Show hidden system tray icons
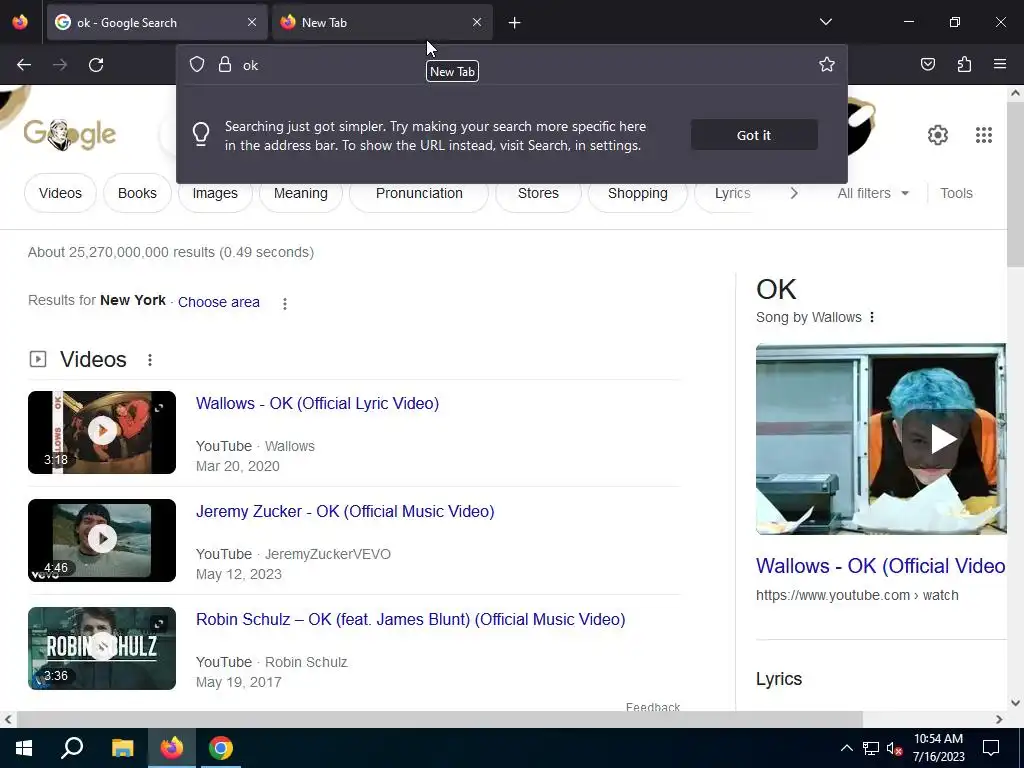 [x=846, y=748]
